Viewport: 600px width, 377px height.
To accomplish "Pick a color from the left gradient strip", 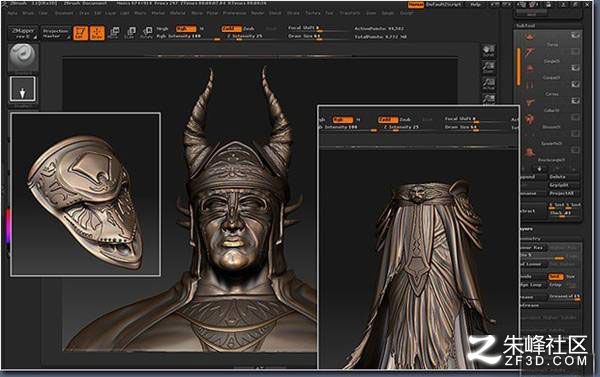I will 8,226.
